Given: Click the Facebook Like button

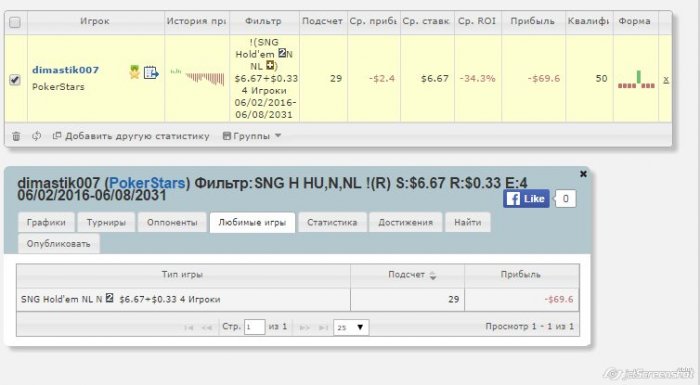Looking at the screenshot, I should click(526, 199).
